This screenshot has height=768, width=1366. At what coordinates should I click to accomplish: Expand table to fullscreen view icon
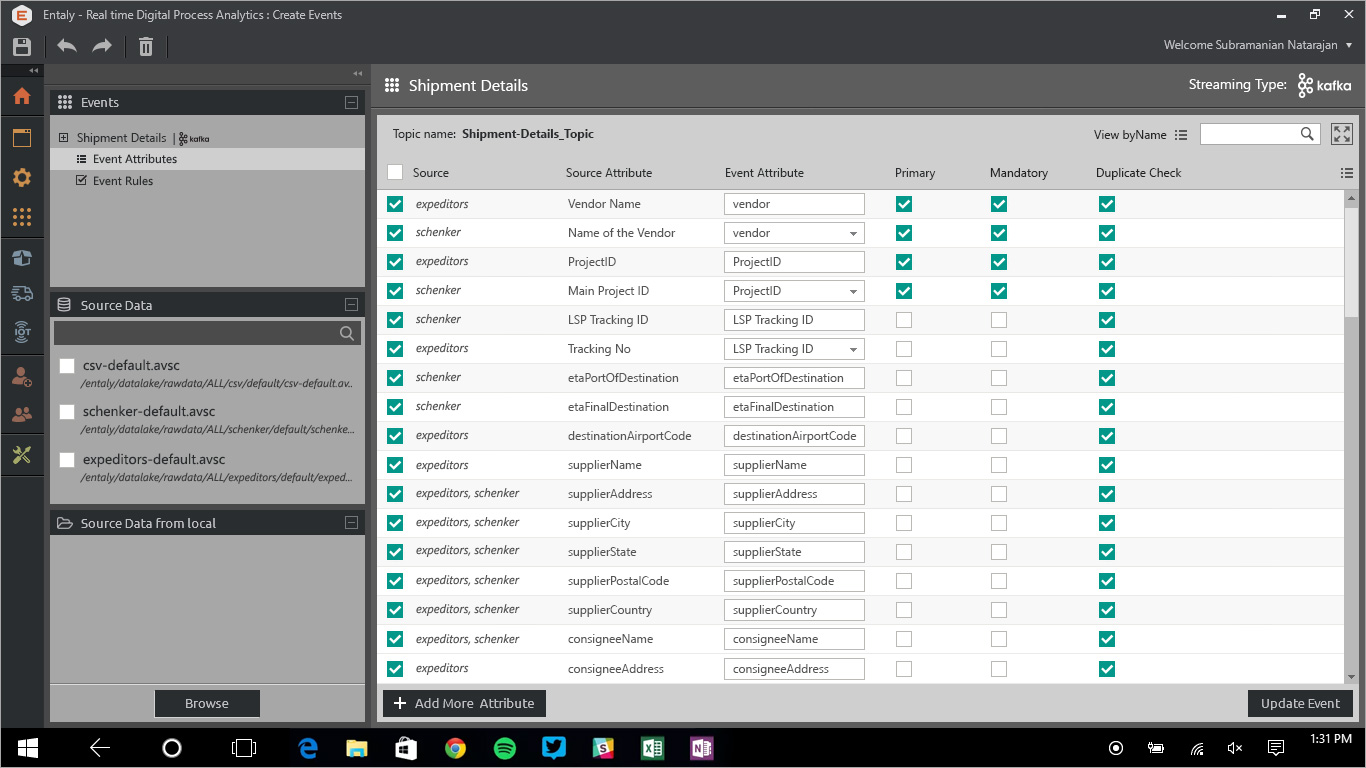1342,134
